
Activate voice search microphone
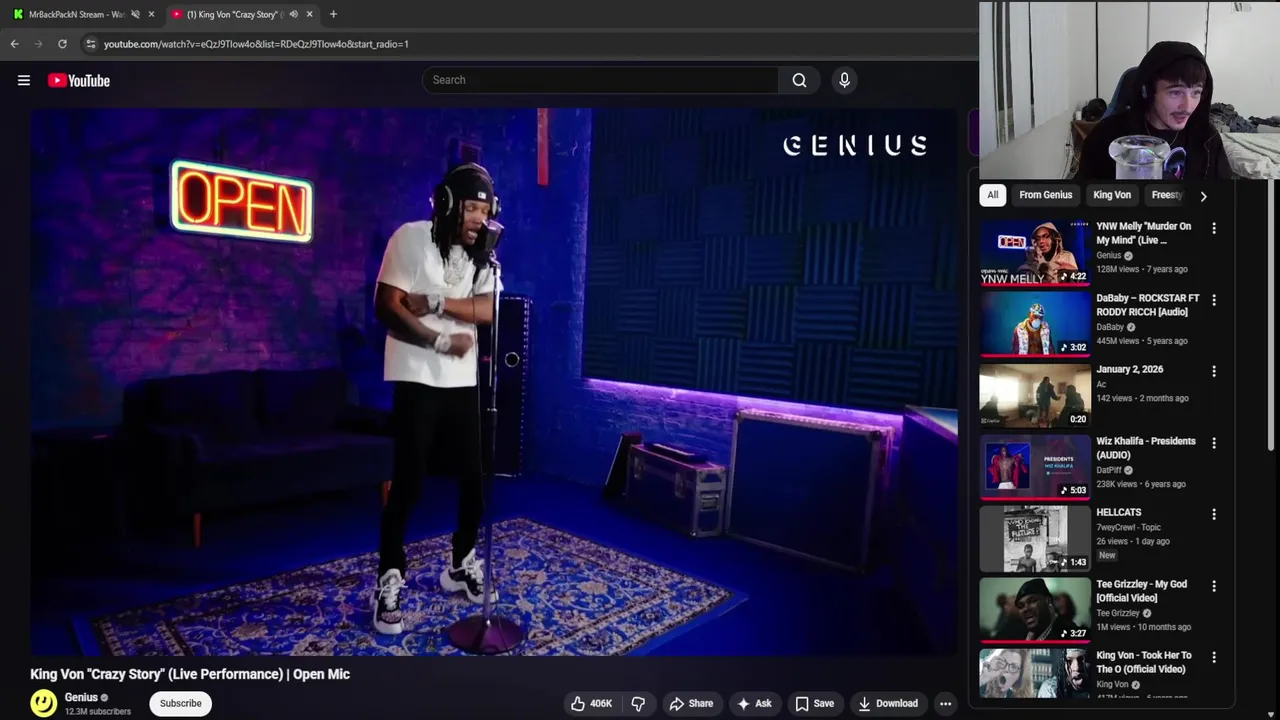[x=844, y=80]
